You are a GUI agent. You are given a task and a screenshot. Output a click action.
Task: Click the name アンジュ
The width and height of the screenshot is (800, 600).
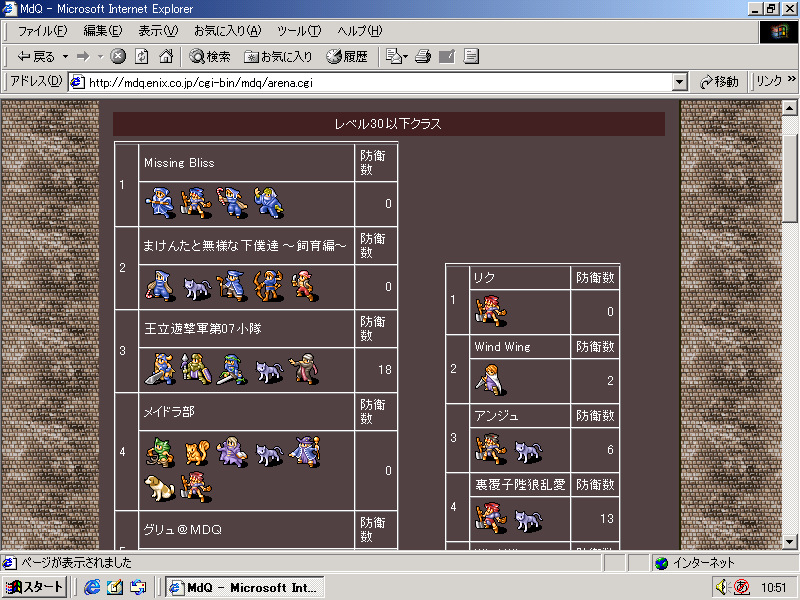(x=496, y=416)
